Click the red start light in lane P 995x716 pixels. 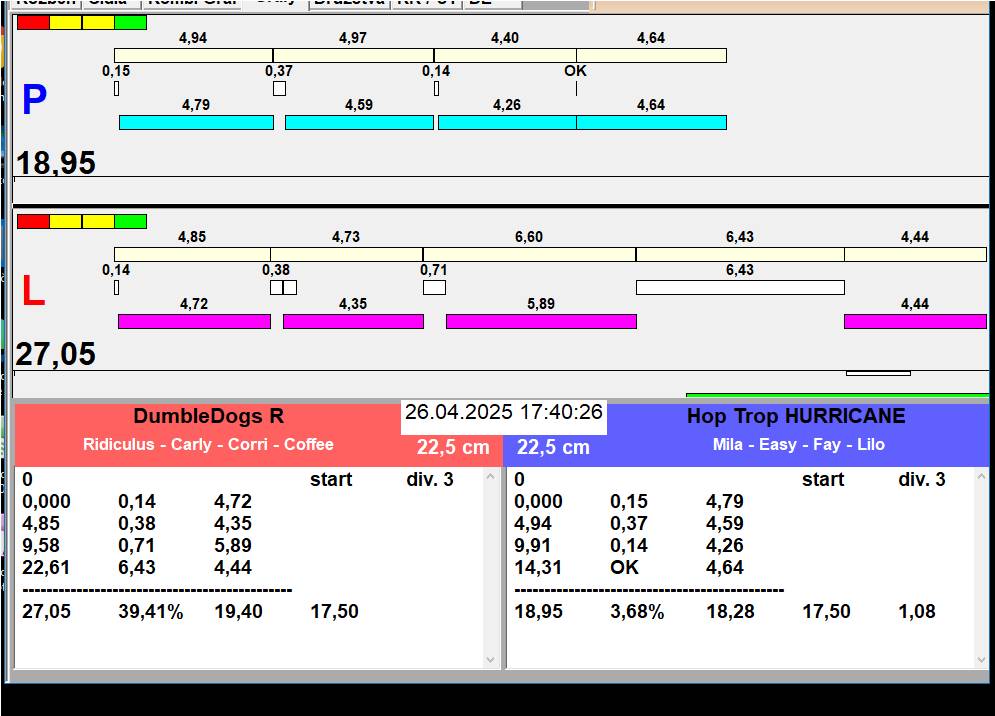(33, 22)
